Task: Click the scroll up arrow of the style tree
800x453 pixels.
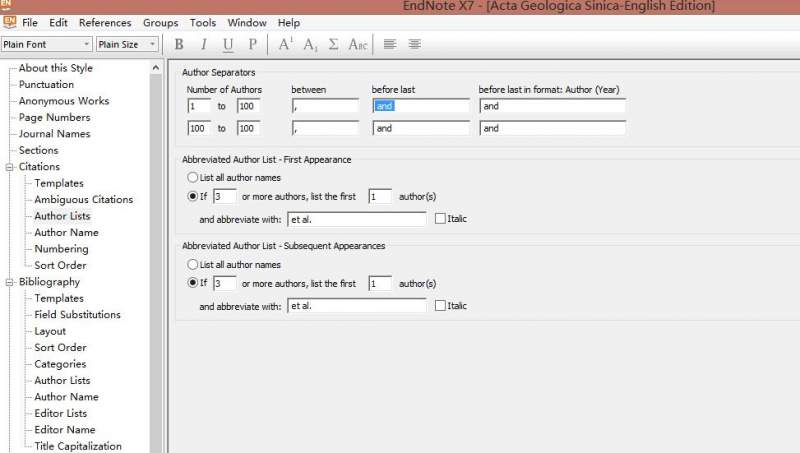Action: click(156, 67)
